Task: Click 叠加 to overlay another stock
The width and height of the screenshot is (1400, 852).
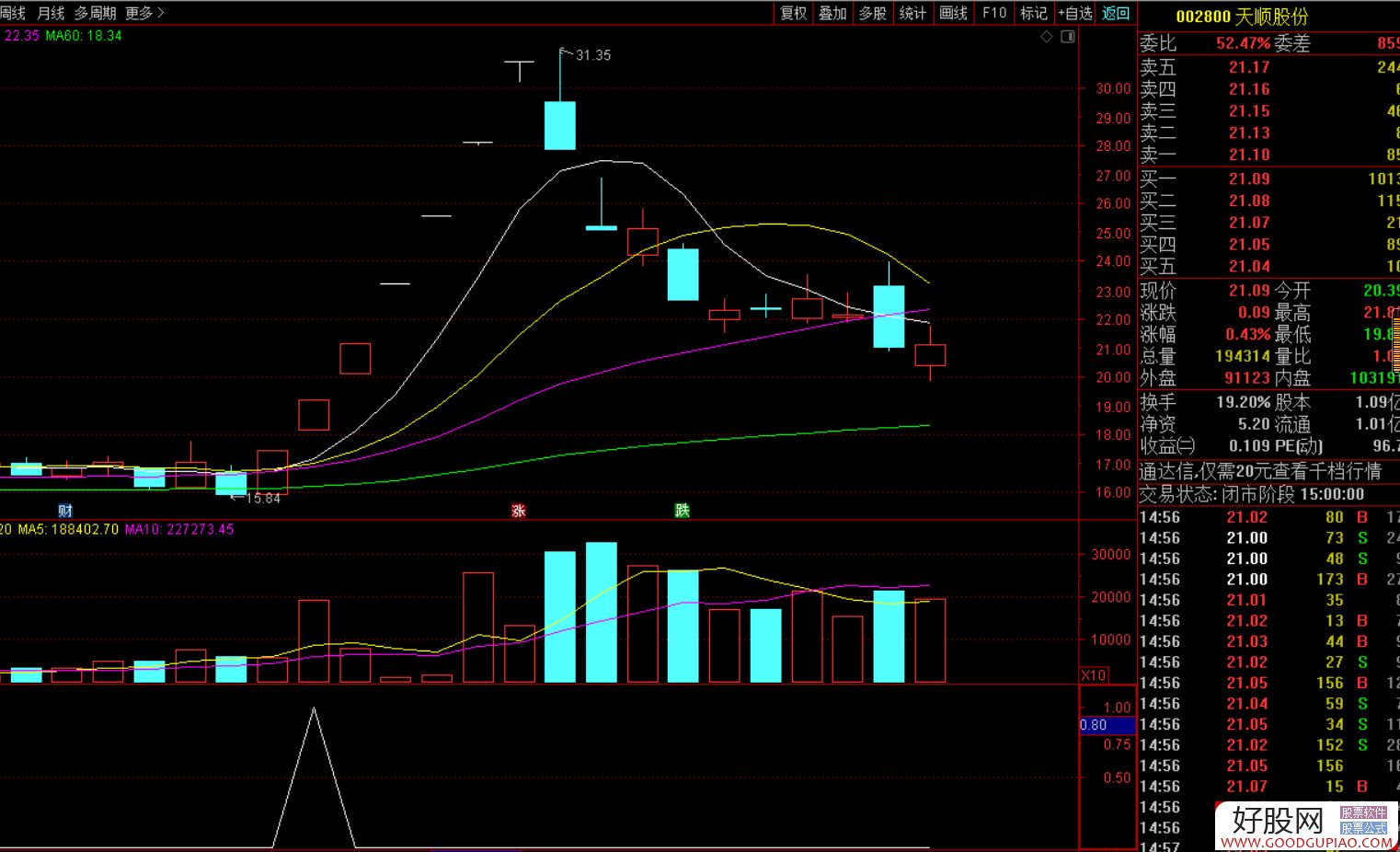Action: [x=832, y=13]
